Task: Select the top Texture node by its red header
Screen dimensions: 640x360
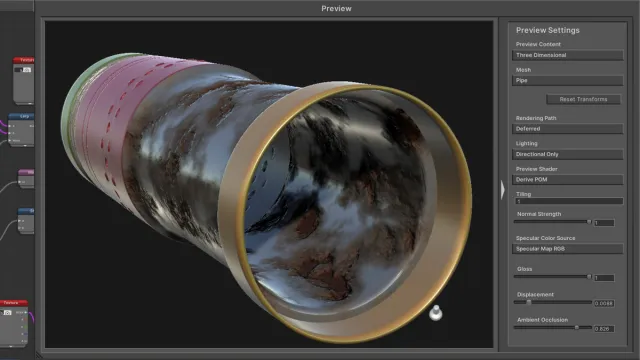Action: pyautogui.click(x=24, y=60)
